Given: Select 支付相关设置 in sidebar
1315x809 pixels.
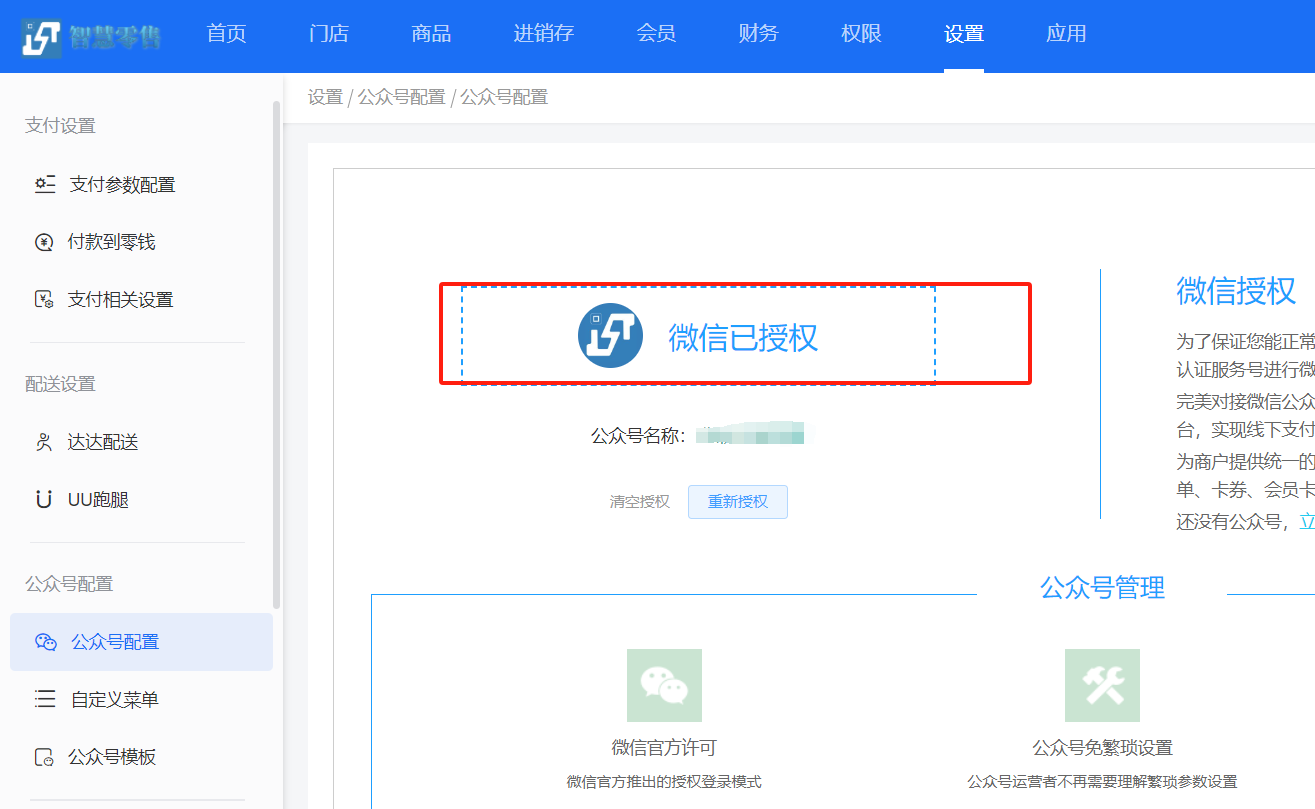Looking at the screenshot, I should [141, 299].
